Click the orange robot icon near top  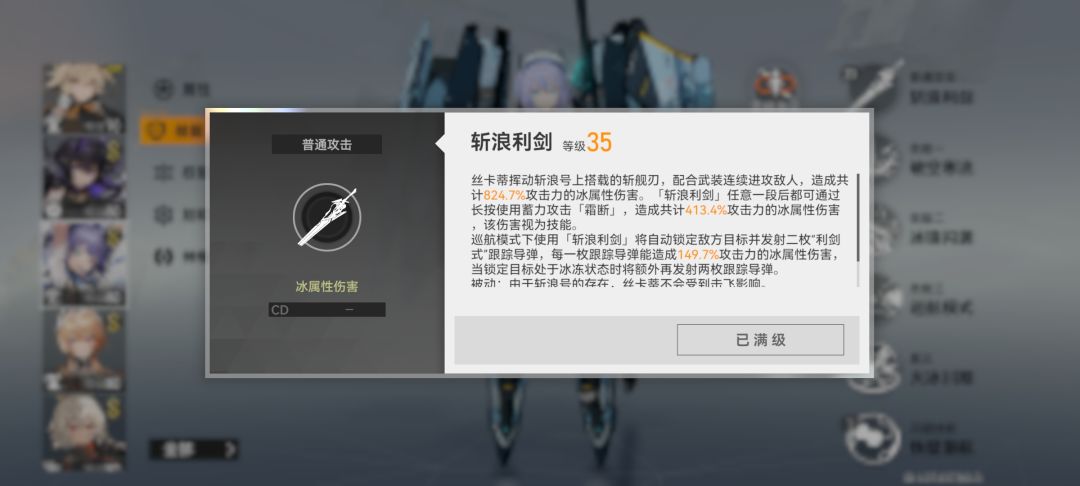tap(775, 85)
